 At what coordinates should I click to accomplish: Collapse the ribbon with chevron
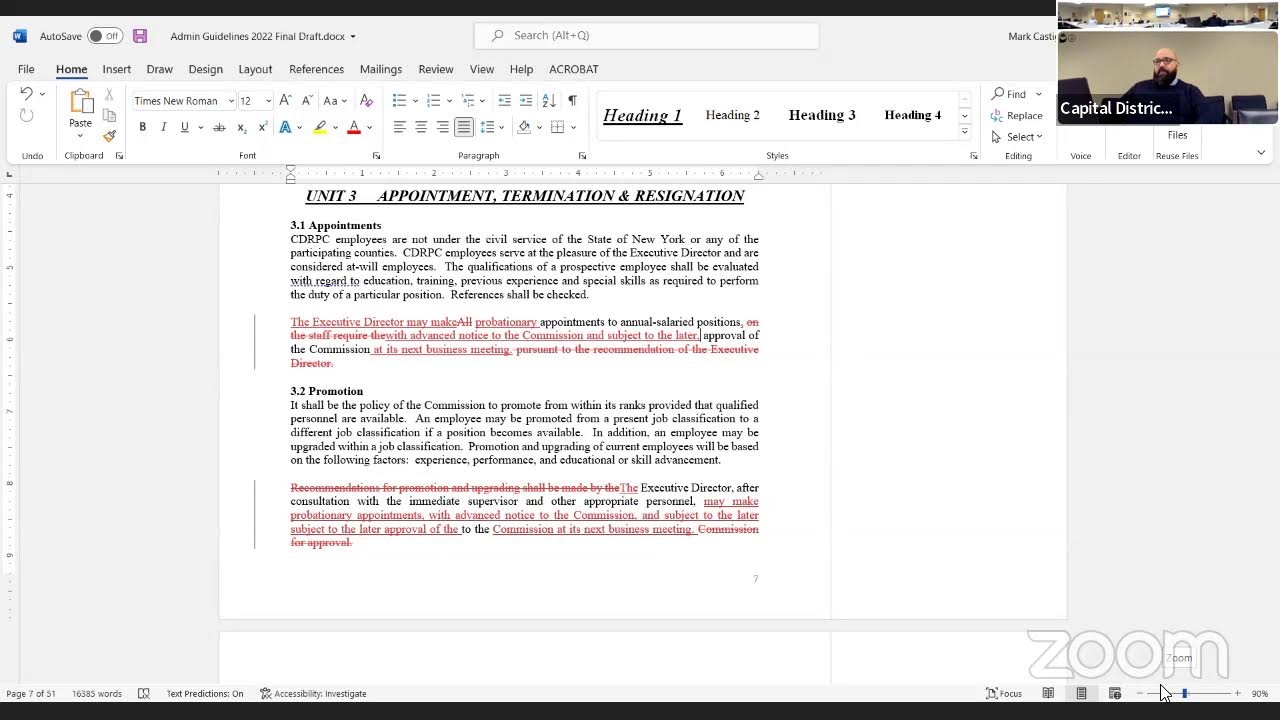tap(1261, 153)
